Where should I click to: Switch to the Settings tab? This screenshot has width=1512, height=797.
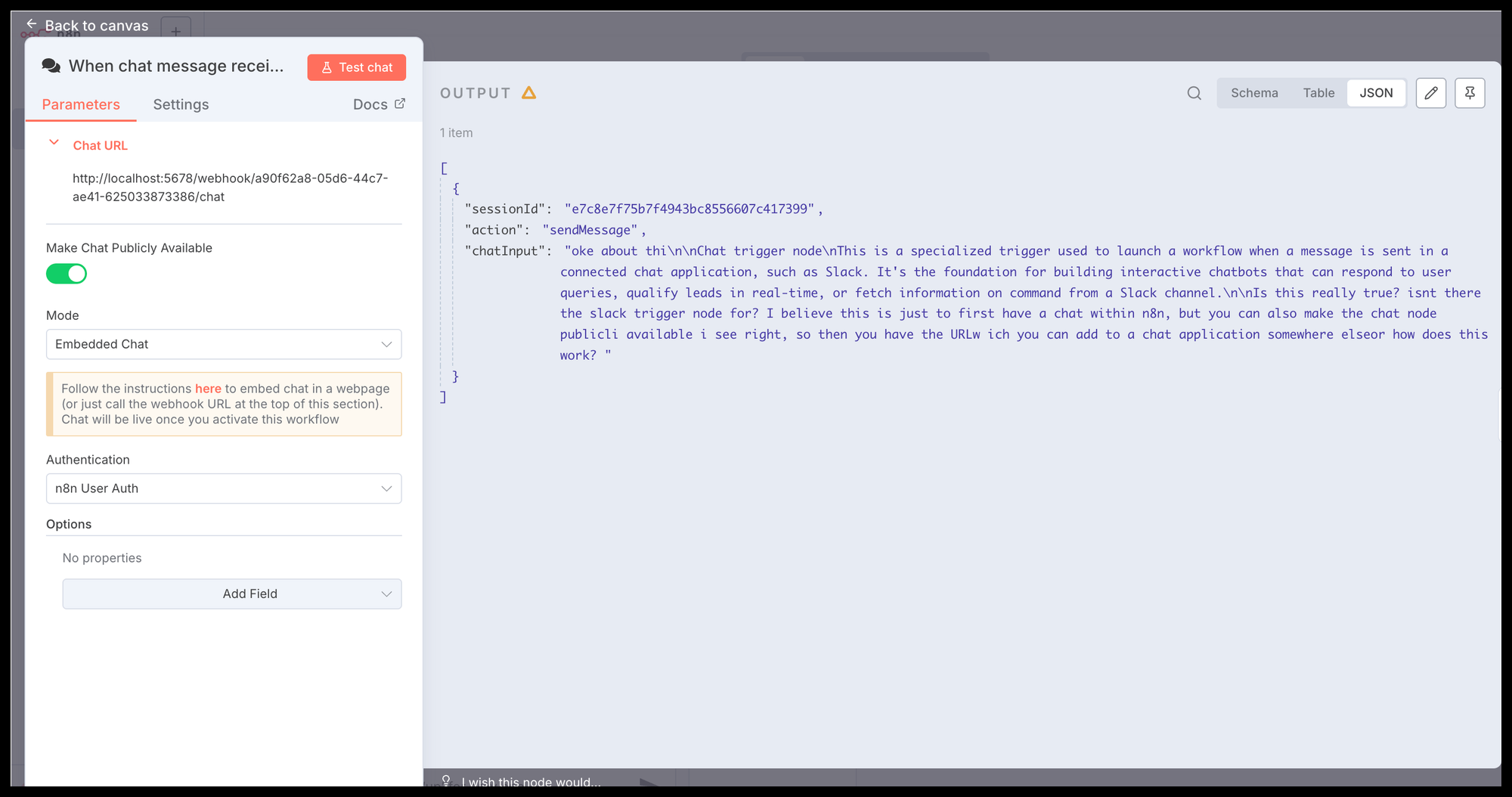[x=181, y=104]
